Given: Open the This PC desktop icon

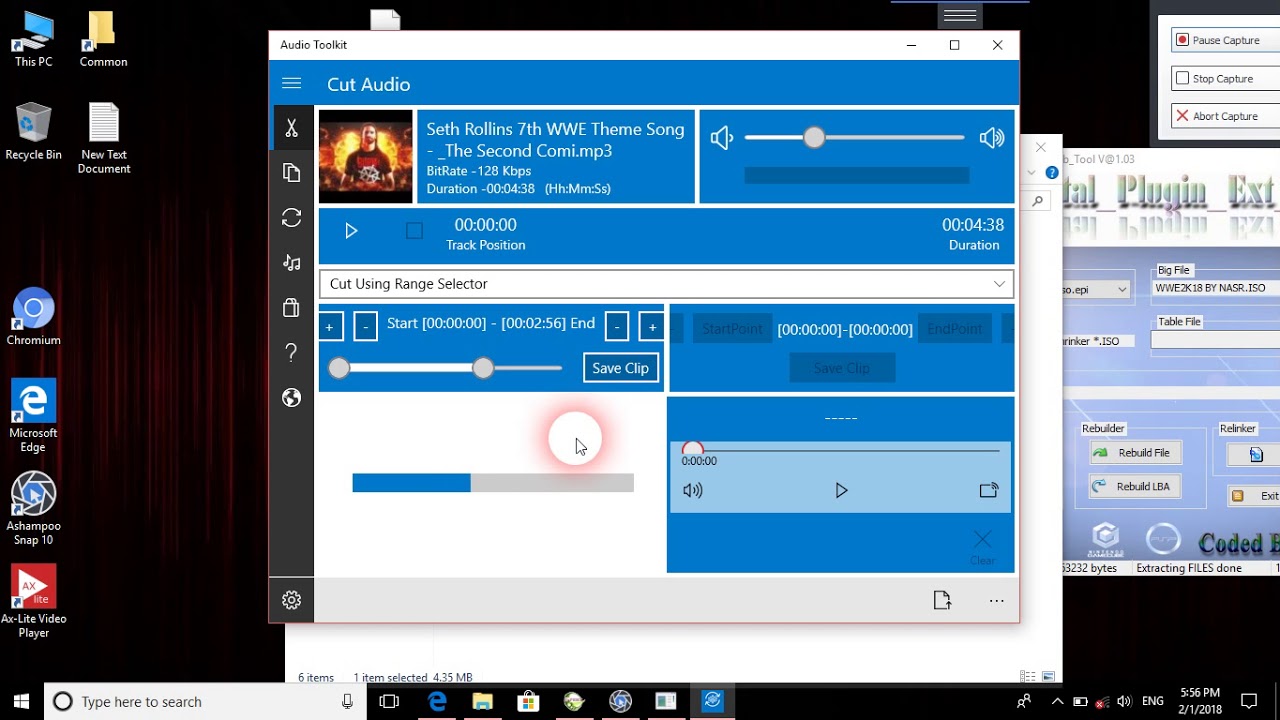Looking at the screenshot, I should tap(33, 40).
